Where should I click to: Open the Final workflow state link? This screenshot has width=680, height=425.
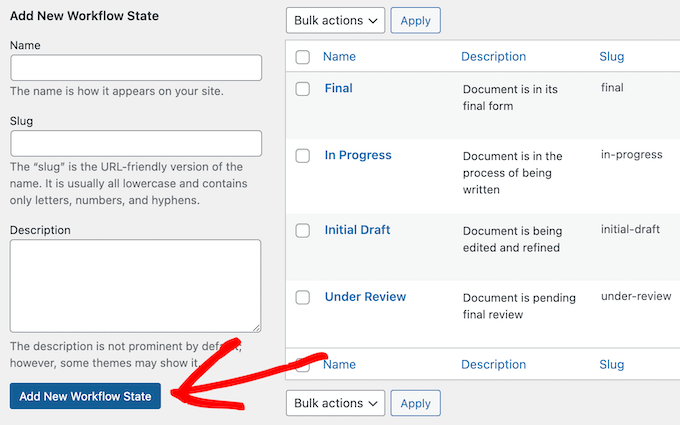pyautogui.click(x=338, y=88)
